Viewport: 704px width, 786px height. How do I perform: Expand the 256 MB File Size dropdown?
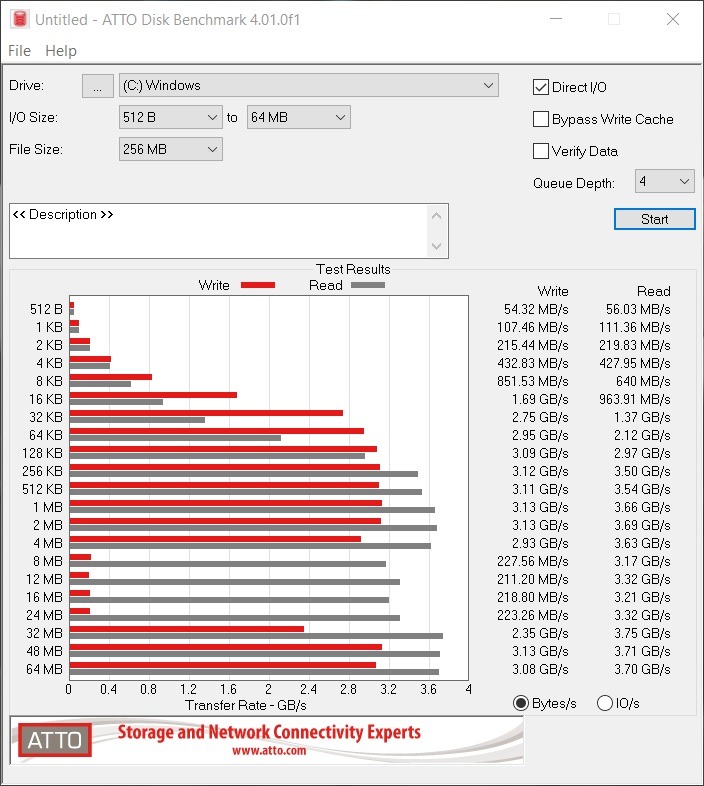point(212,150)
